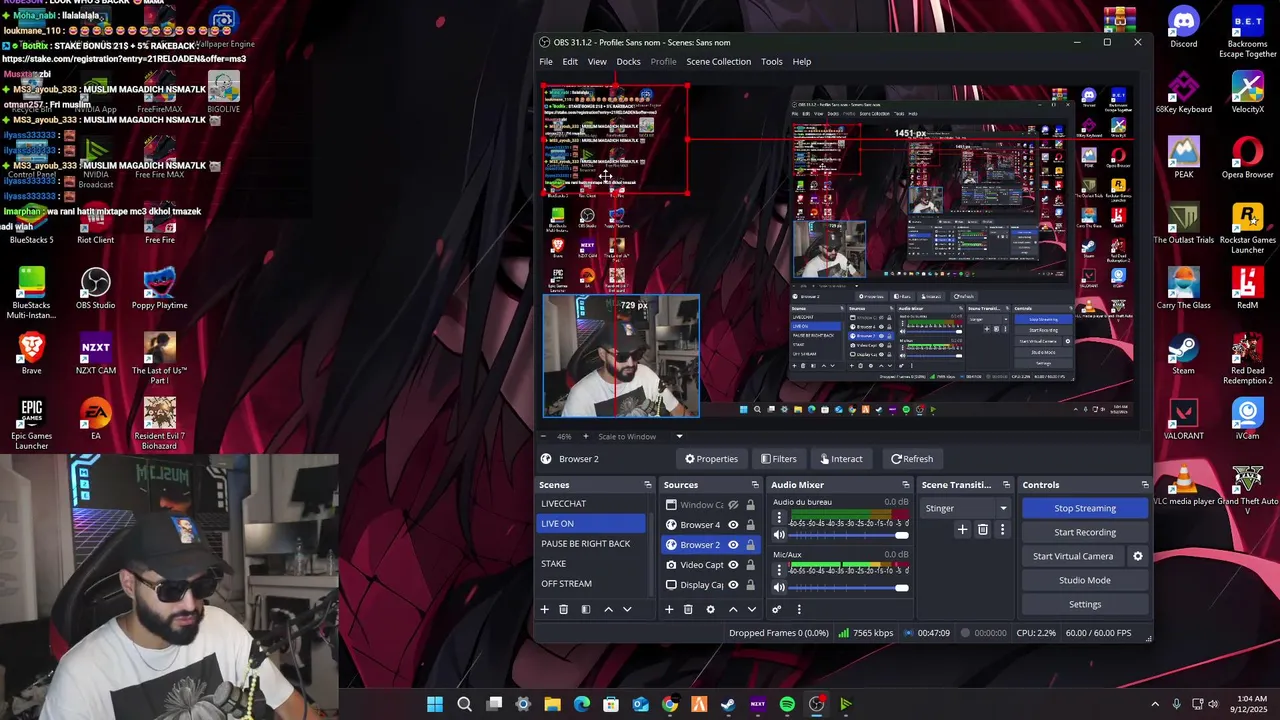Open Mic/Aux three-dot options
Viewport: 1280px width, 720px height.
pyautogui.click(x=779, y=571)
